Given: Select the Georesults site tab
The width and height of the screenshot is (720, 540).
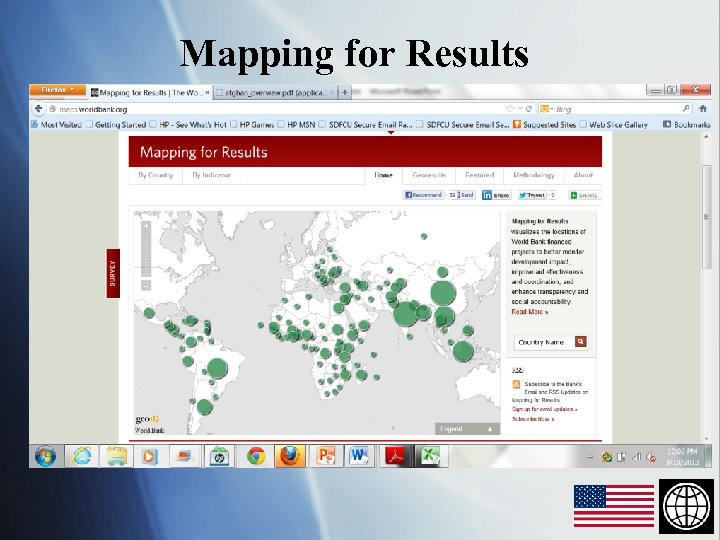Looking at the screenshot, I should click(x=429, y=175).
